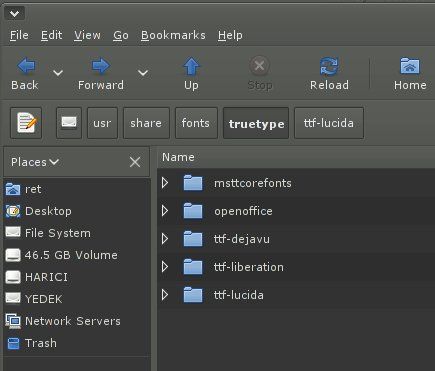The width and height of the screenshot is (435, 371).
Task: Open the Edit menu
Action: pos(51,35)
